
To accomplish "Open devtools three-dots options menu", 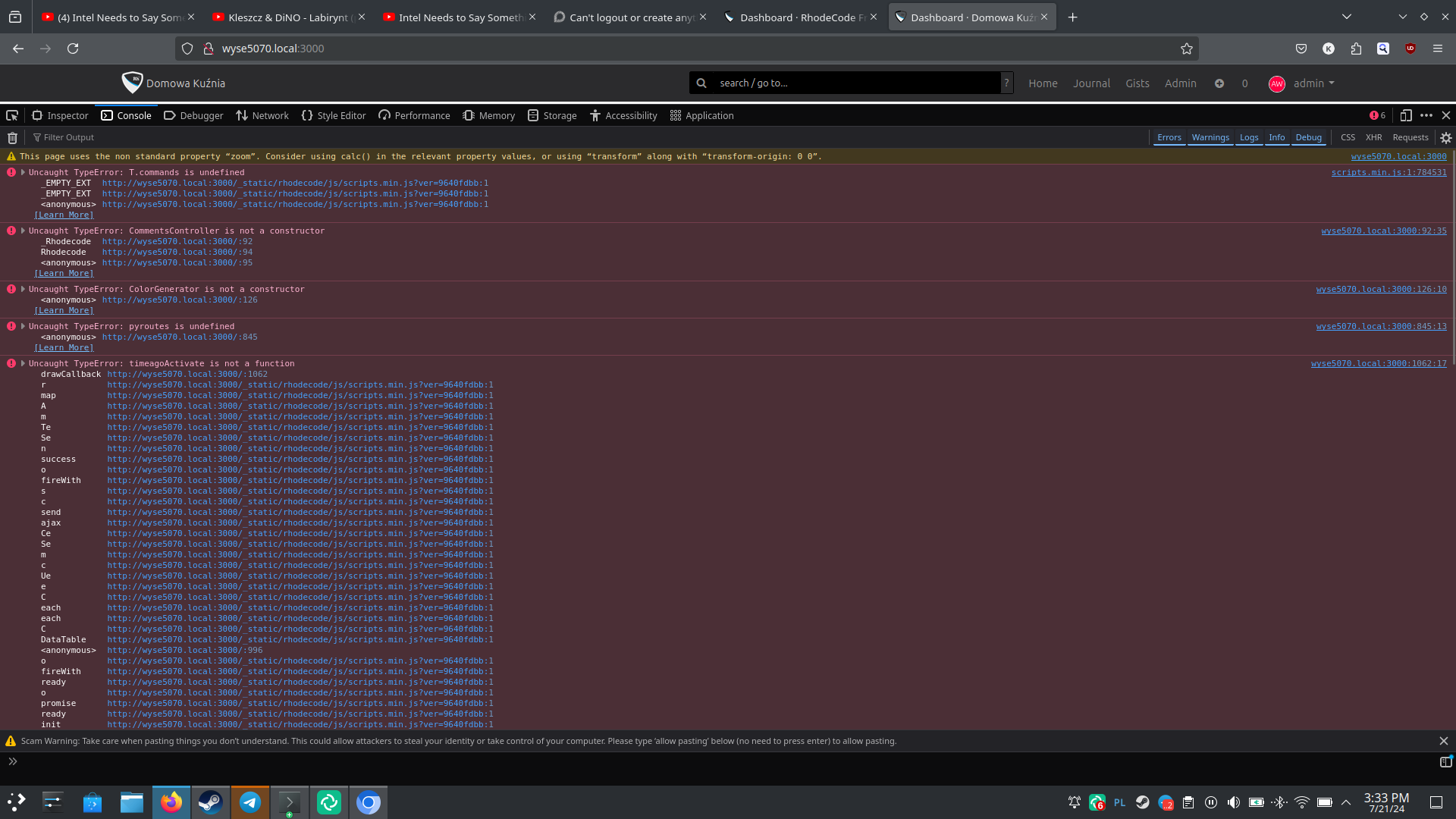I will (x=1426, y=115).
